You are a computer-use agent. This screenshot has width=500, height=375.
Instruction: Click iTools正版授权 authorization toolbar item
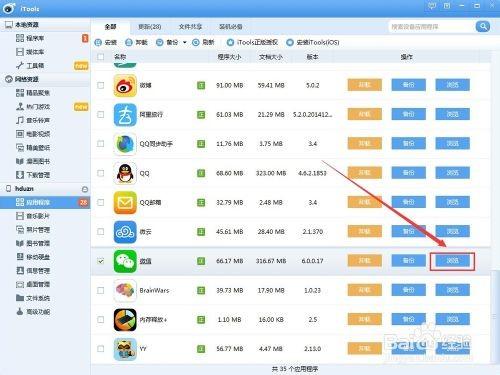tap(252, 42)
